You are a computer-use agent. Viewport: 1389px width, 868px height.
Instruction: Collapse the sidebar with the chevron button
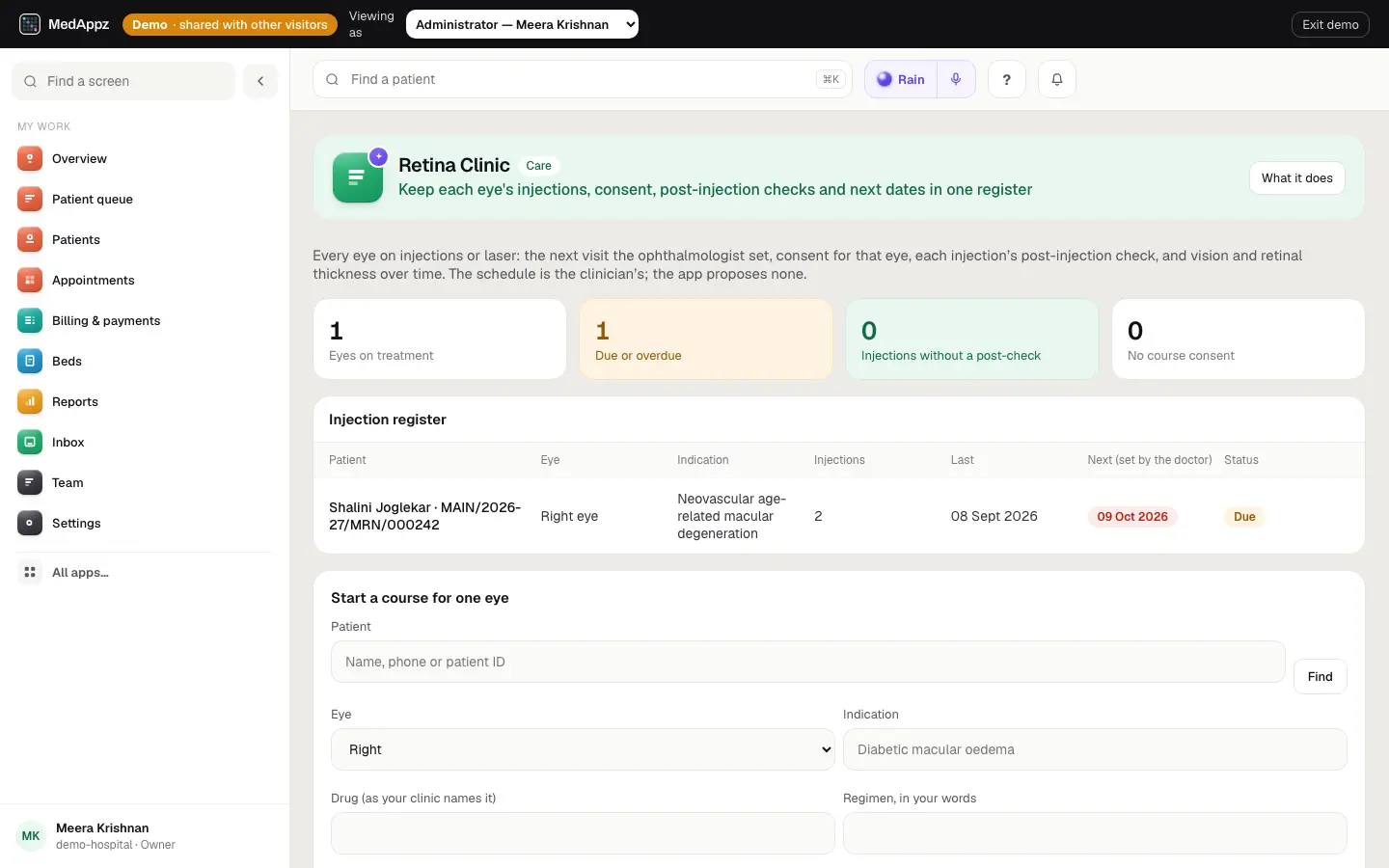pyautogui.click(x=260, y=81)
